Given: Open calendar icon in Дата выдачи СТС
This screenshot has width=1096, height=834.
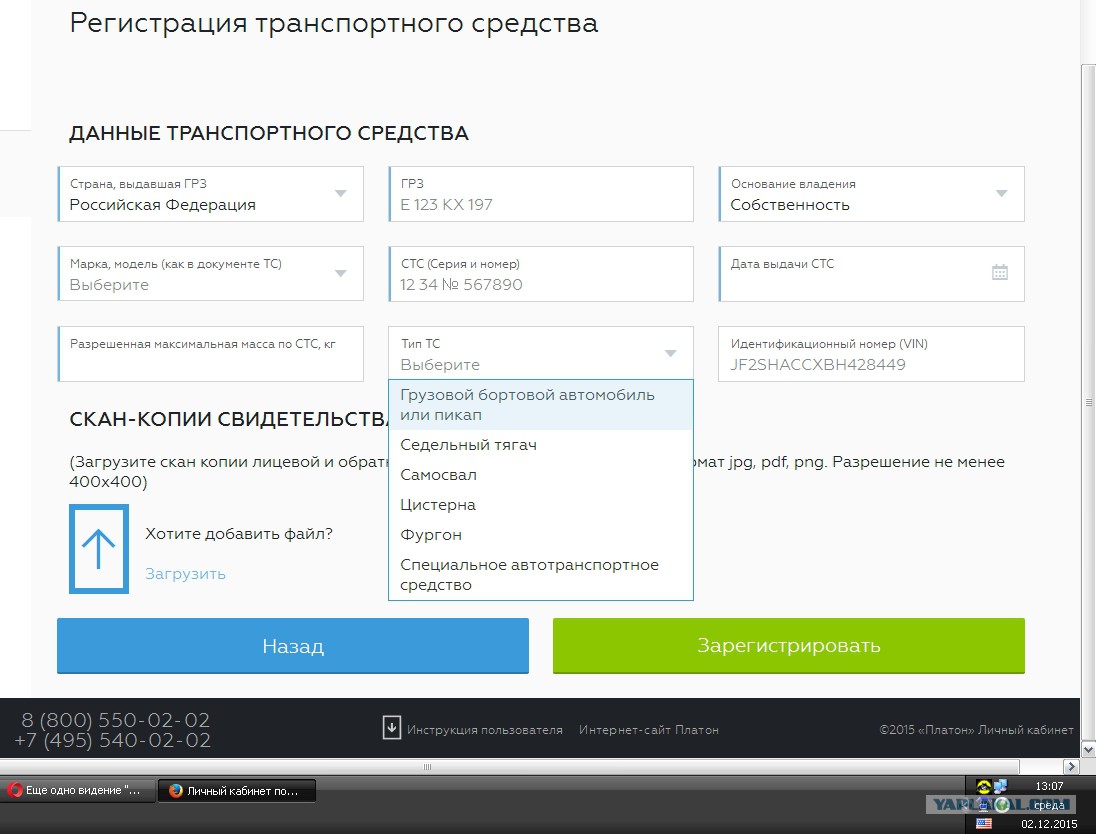Looking at the screenshot, I should [x=999, y=273].
